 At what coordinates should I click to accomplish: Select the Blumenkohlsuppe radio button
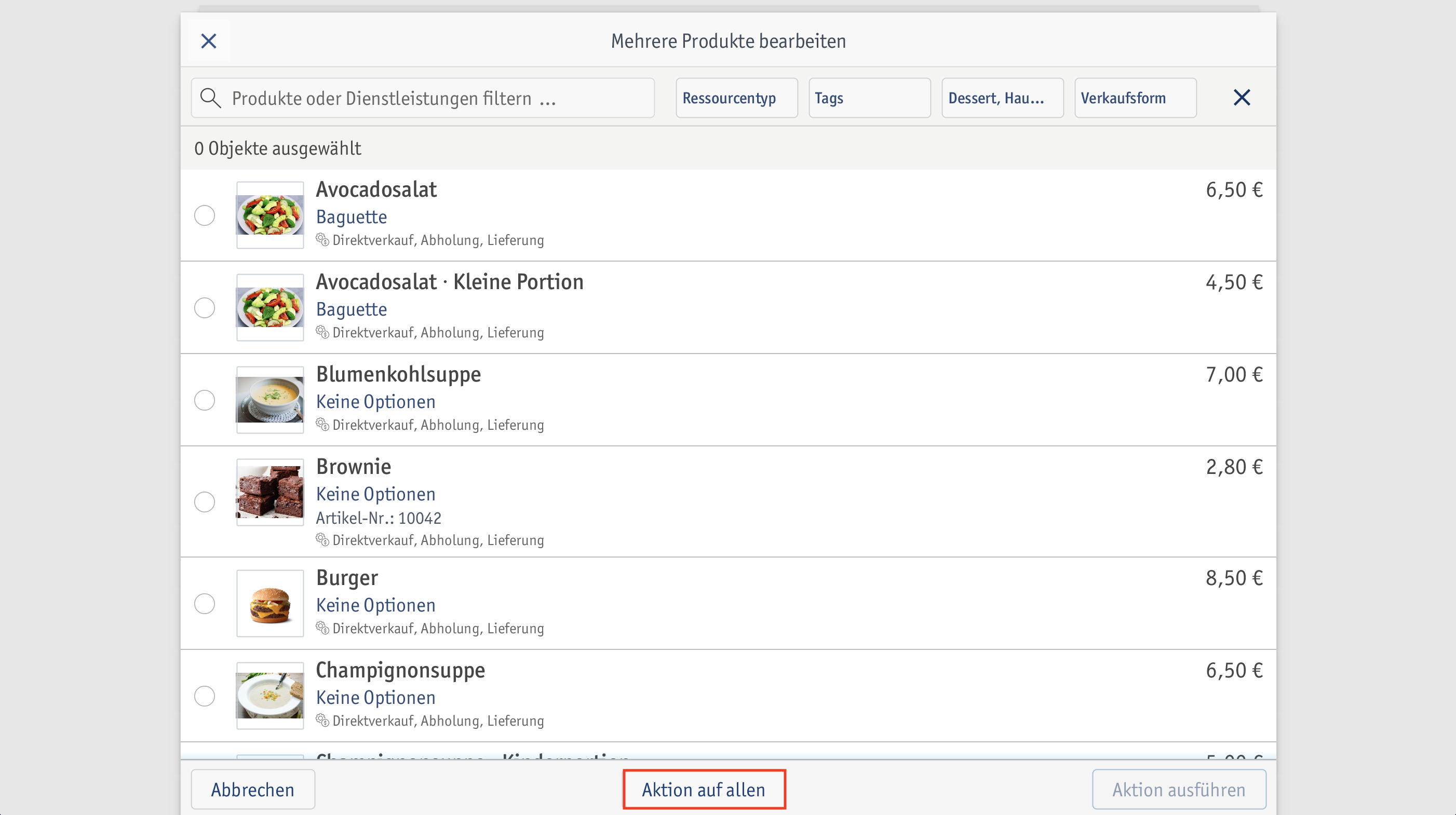pos(205,400)
